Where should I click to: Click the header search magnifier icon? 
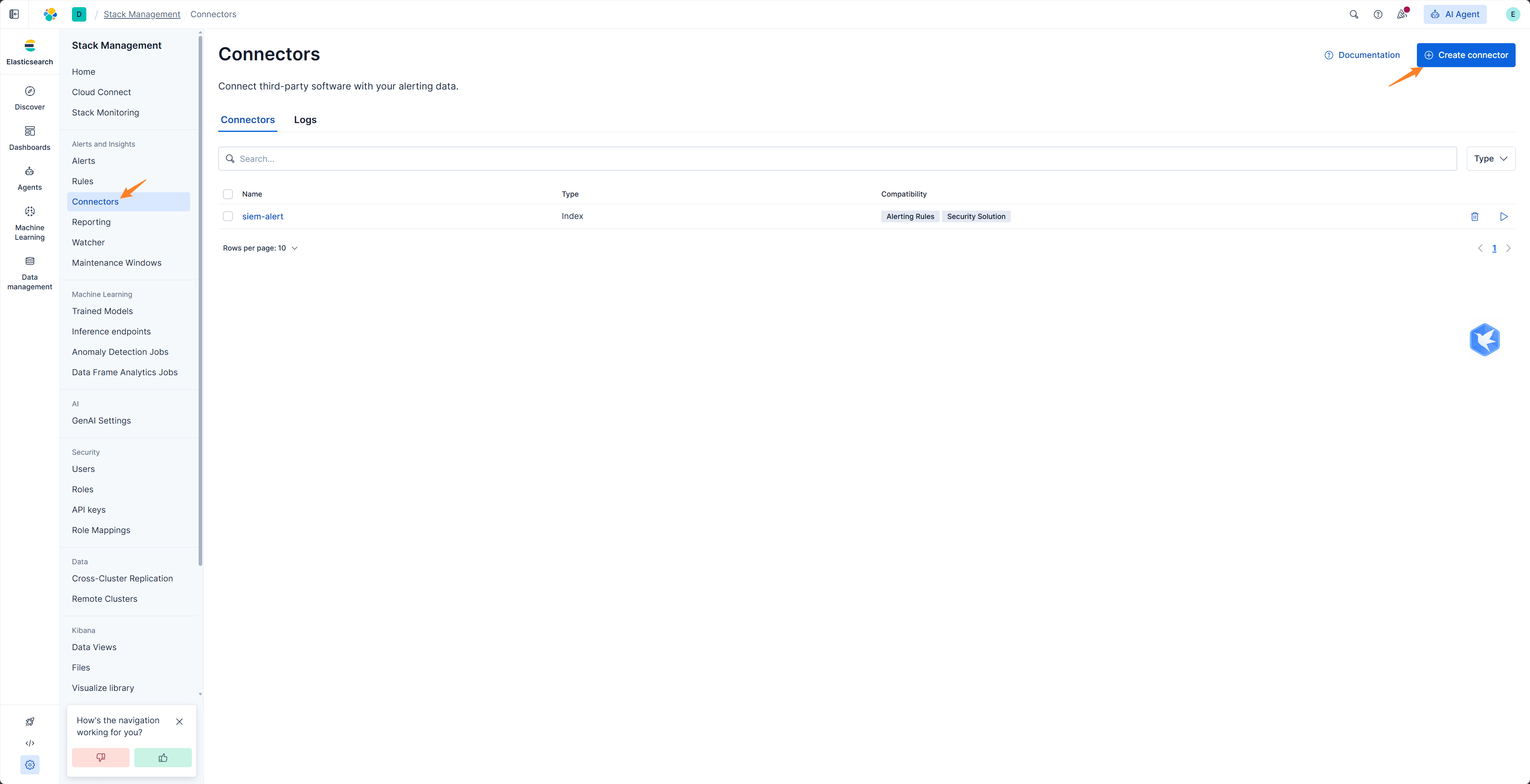tap(1354, 14)
